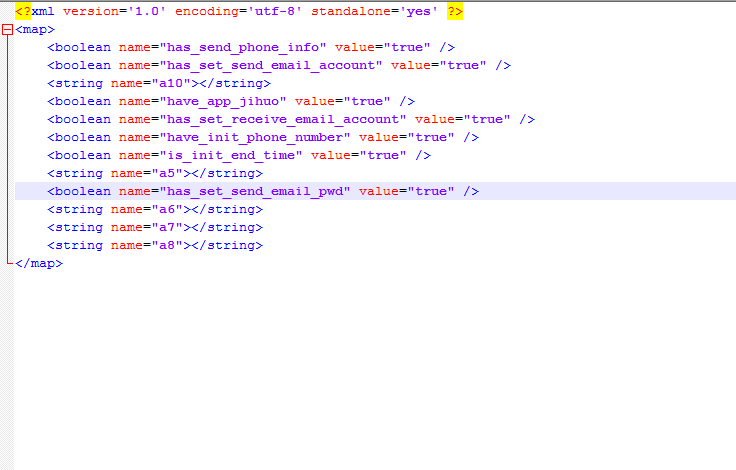Click the has_send_phone_info boolean line
Image resolution: width=736 pixels, height=470 pixels.
251,47
